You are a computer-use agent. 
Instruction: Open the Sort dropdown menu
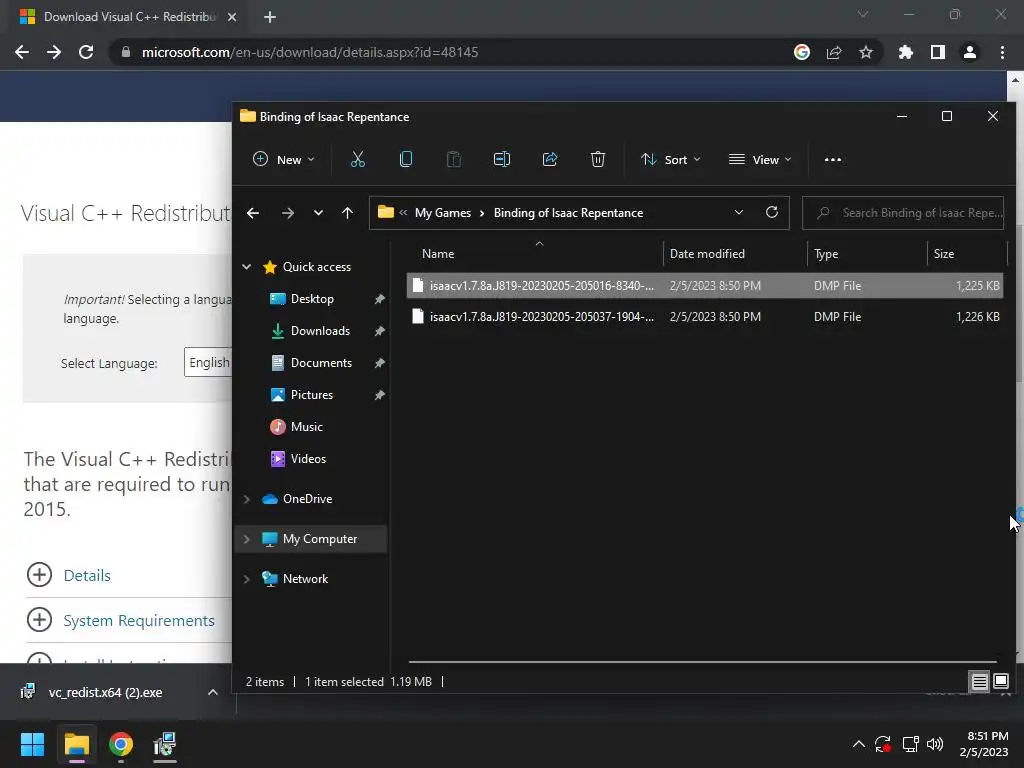click(671, 159)
